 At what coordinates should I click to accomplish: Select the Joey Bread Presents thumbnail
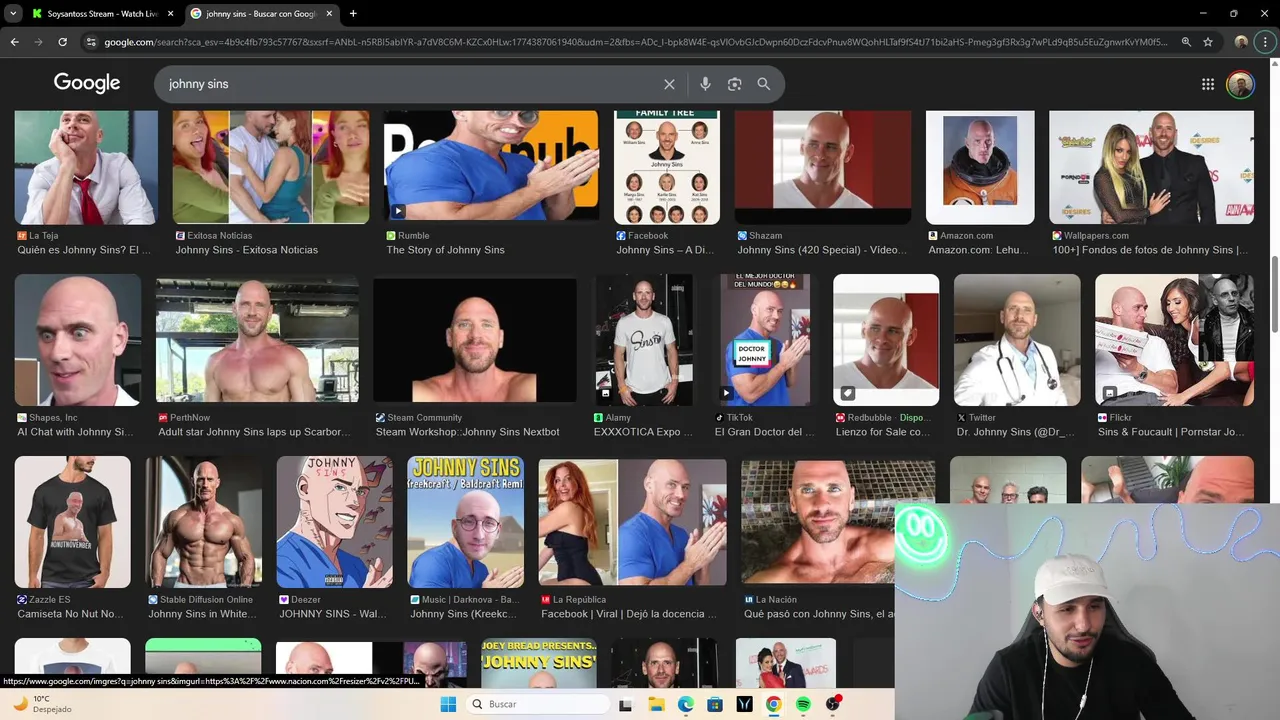[539, 664]
